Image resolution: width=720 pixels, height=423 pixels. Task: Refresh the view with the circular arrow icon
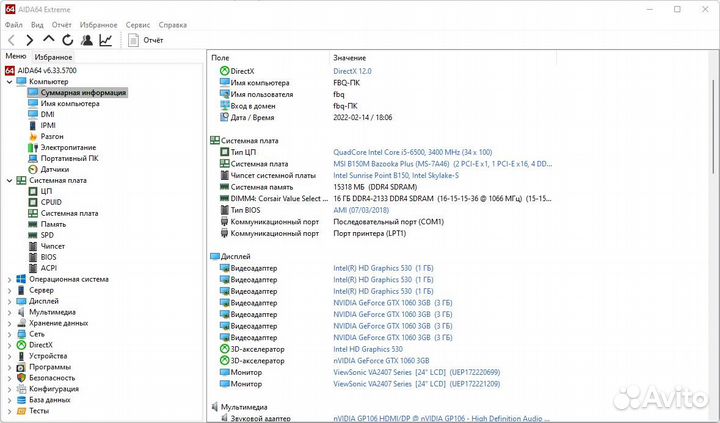click(68, 40)
